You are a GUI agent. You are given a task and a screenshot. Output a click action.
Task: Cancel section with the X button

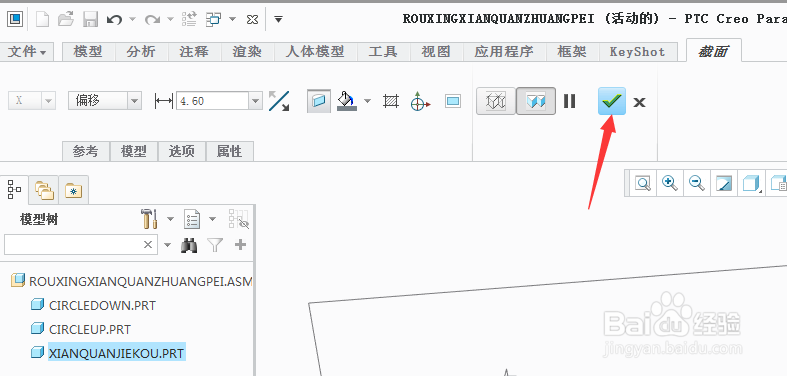(639, 102)
